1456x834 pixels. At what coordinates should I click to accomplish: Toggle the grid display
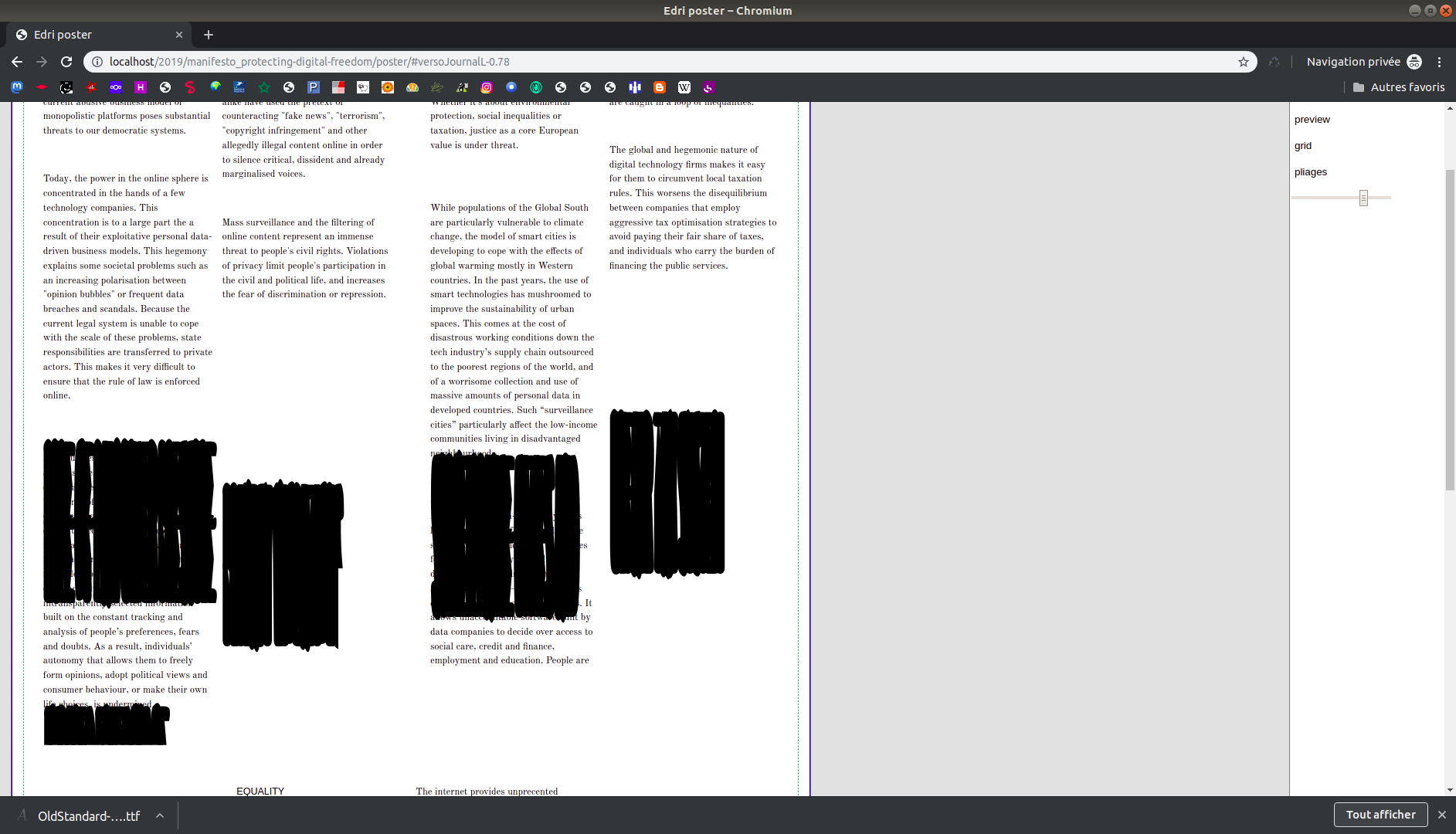1303,146
